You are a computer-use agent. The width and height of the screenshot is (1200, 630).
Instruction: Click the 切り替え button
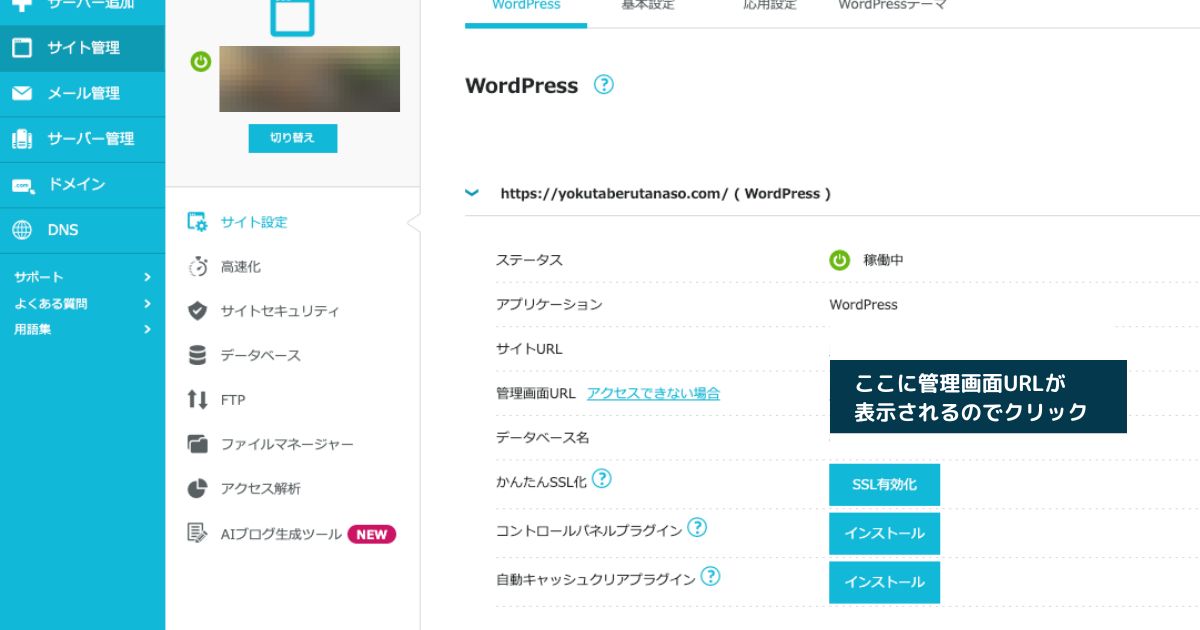[x=293, y=138]
